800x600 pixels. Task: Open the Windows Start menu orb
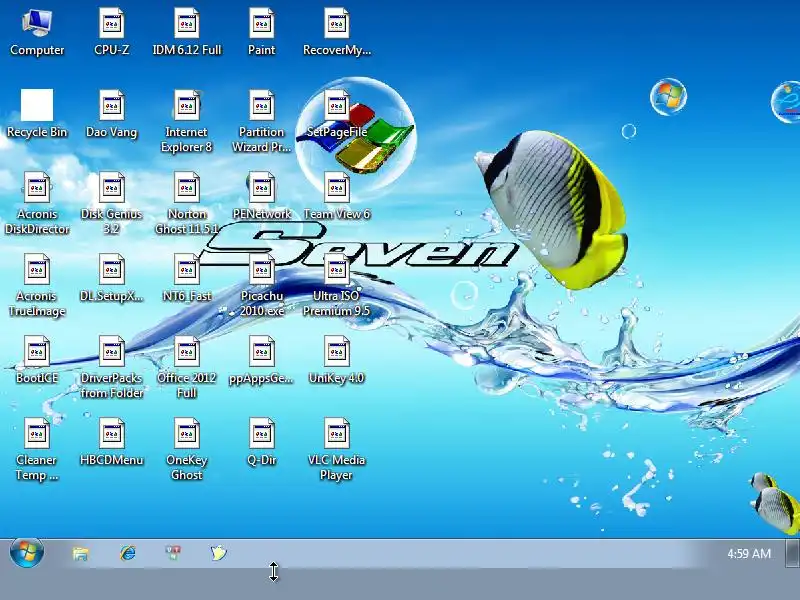point(27,552)
